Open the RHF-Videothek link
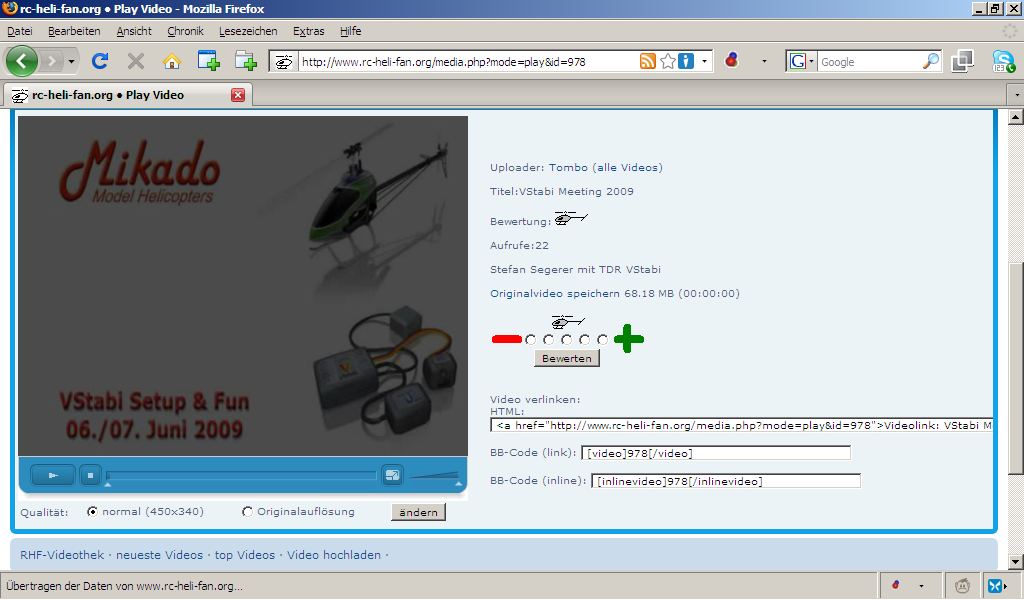Screen dimensions: 1024x600 [62, 555]
